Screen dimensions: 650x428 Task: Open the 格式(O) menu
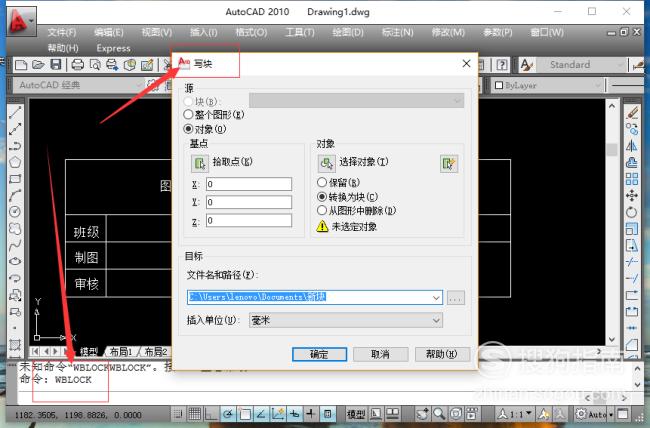251,32
